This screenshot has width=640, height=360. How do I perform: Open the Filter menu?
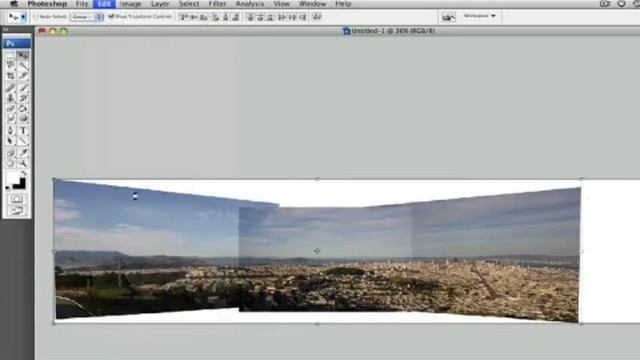218,4
